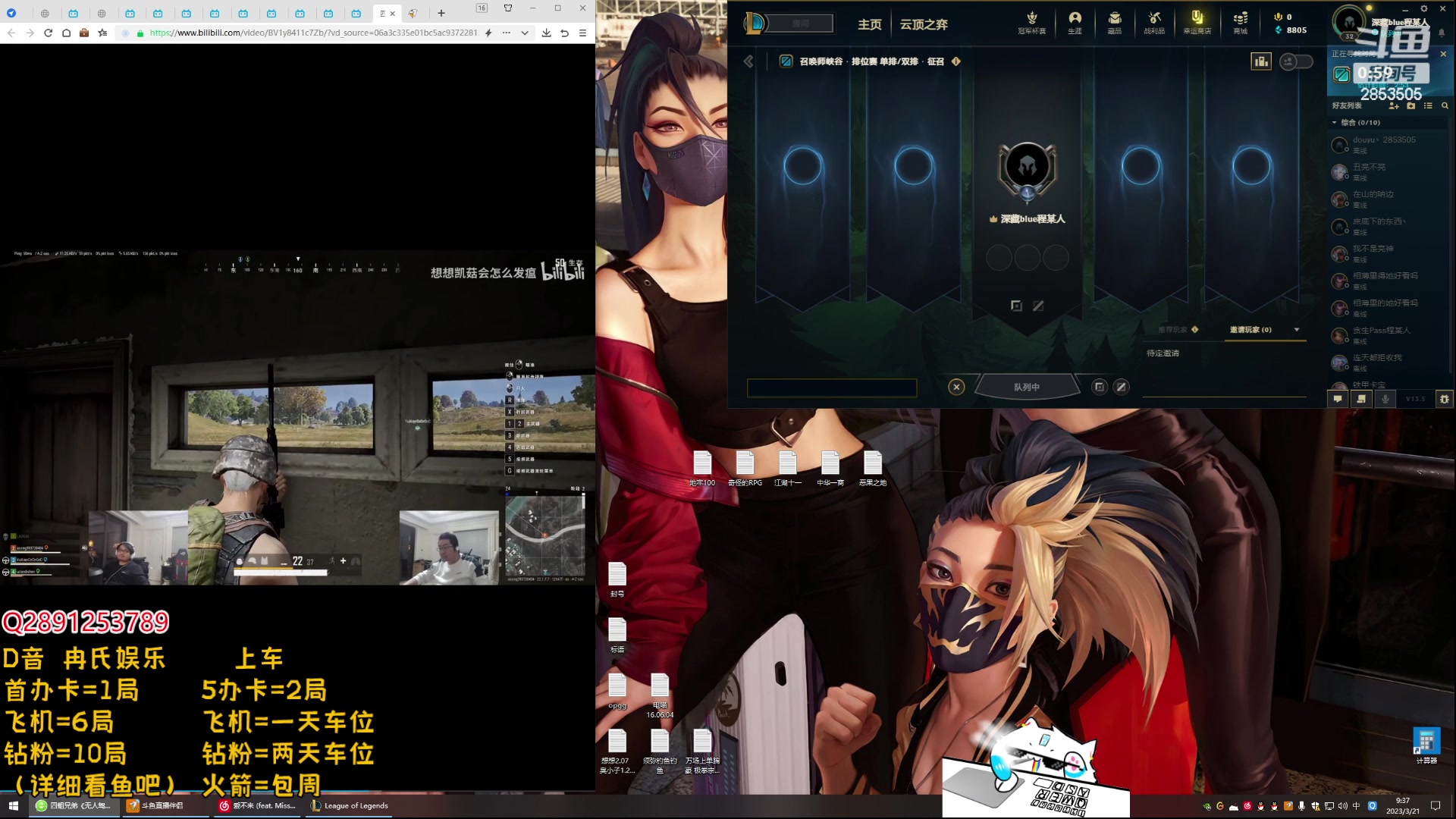Image resolution: width=1456 pixels, height=819 pixels.
Task: Open lobby ranked stats podium icon
Action: click(1261, 61)
